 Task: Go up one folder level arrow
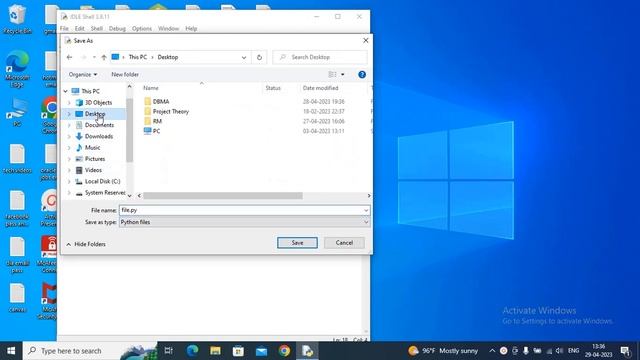[104, 57]
